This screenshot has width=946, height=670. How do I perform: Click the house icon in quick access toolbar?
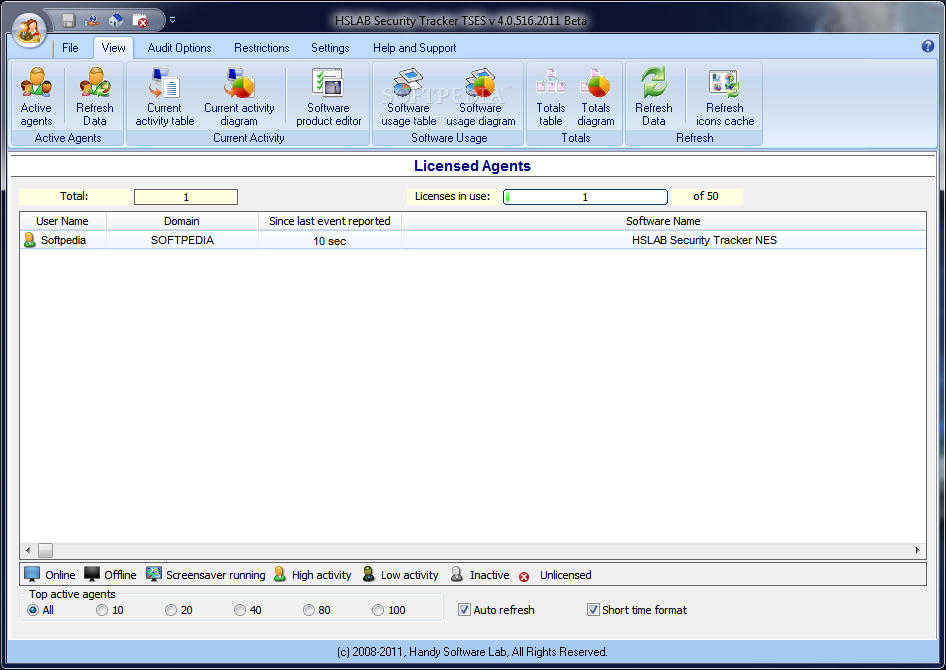pos(116,21)
